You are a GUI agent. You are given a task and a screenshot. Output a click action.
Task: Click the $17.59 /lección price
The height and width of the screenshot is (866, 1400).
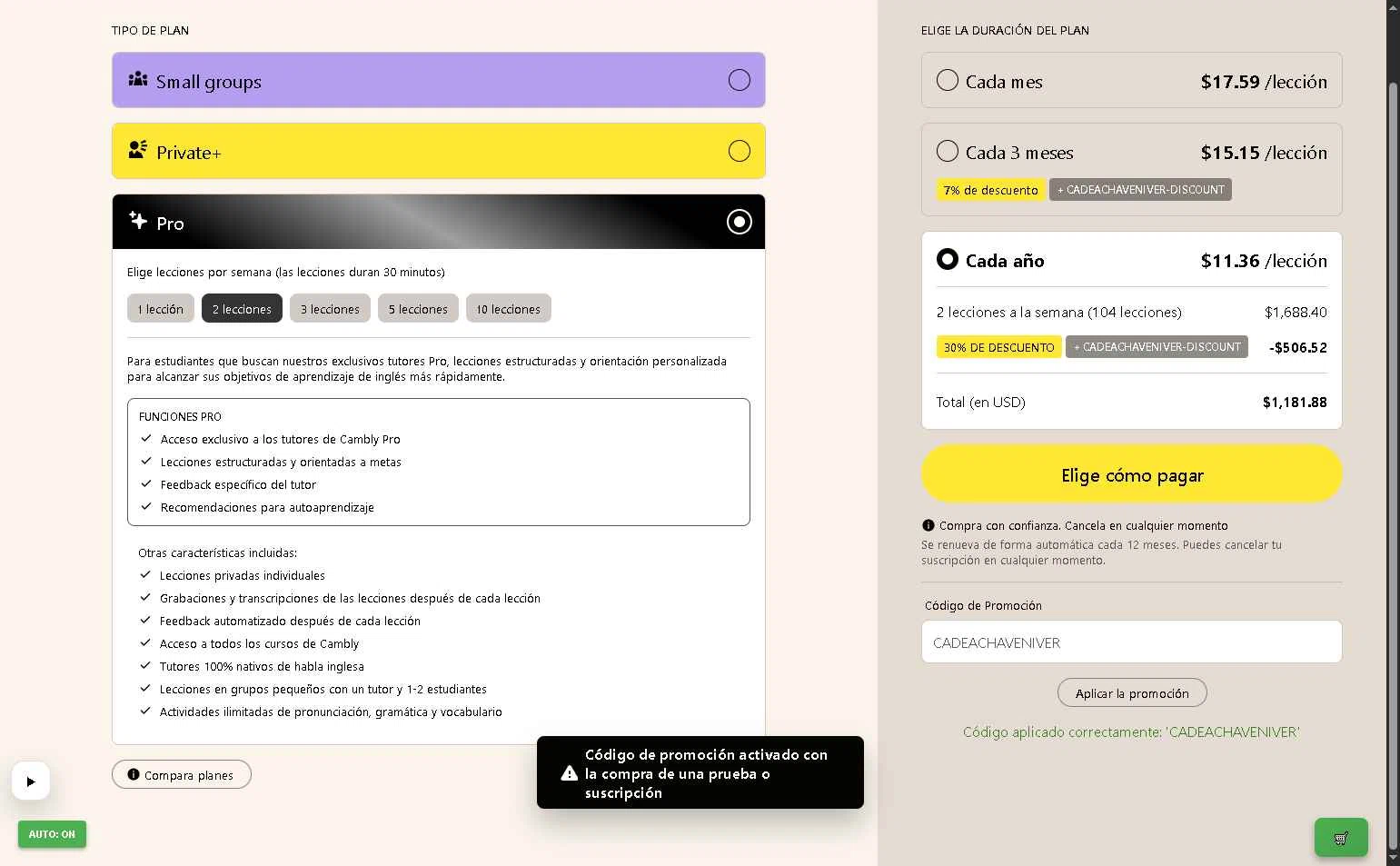tap(1264, 82)
